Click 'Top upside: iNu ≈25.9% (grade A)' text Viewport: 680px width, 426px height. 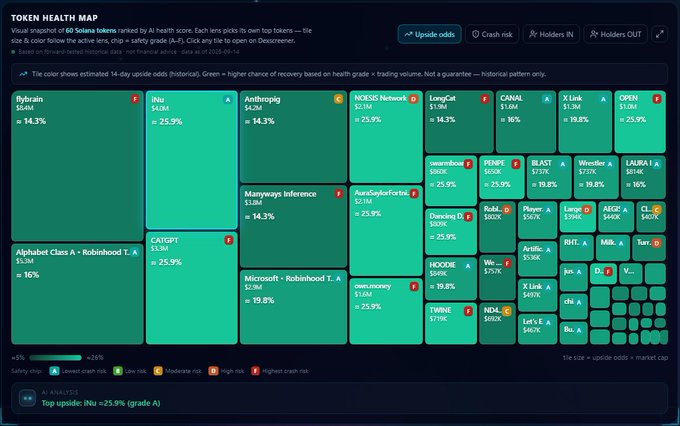(101, 403)
